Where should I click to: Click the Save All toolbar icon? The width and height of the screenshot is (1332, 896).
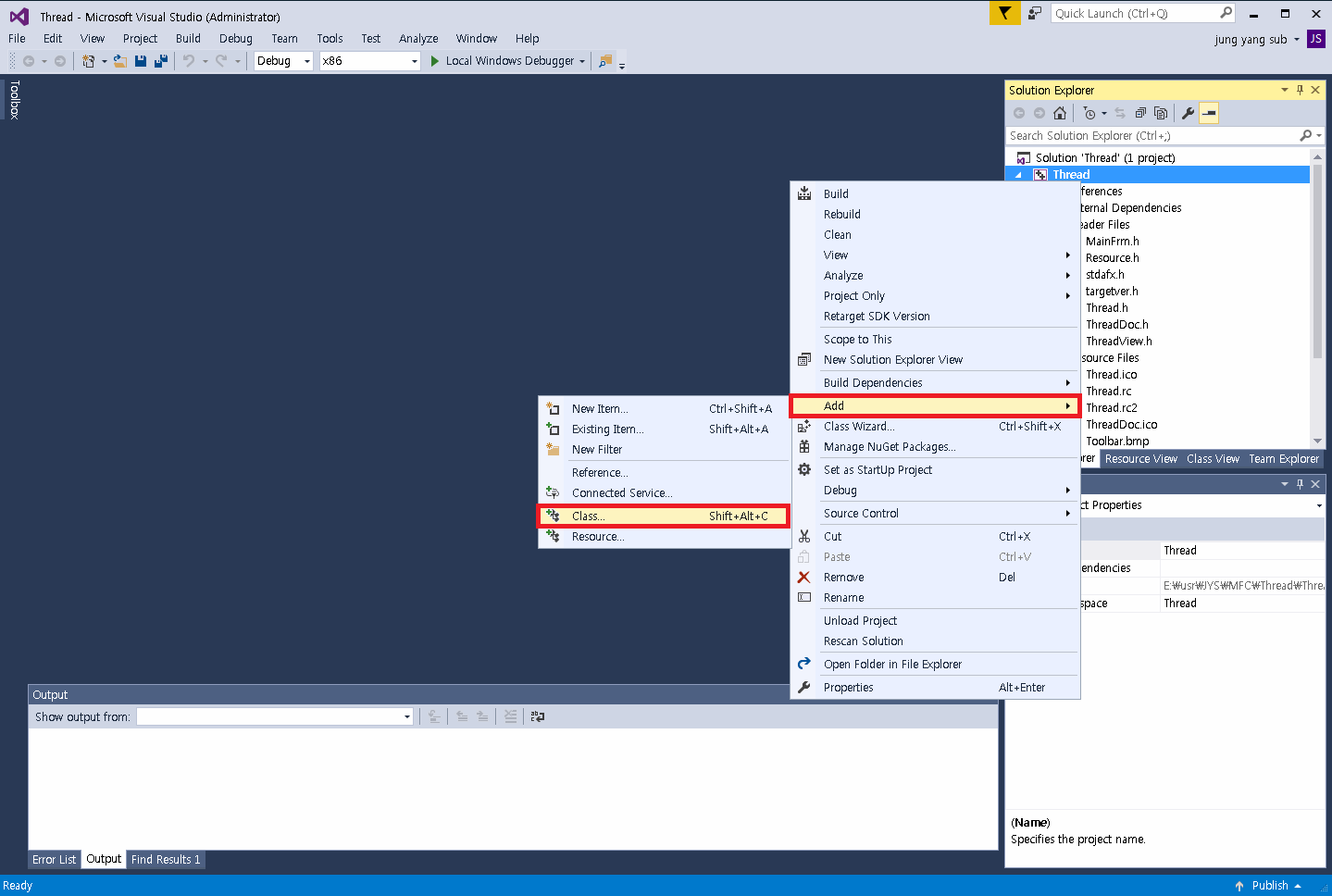(x=161, y=61)
